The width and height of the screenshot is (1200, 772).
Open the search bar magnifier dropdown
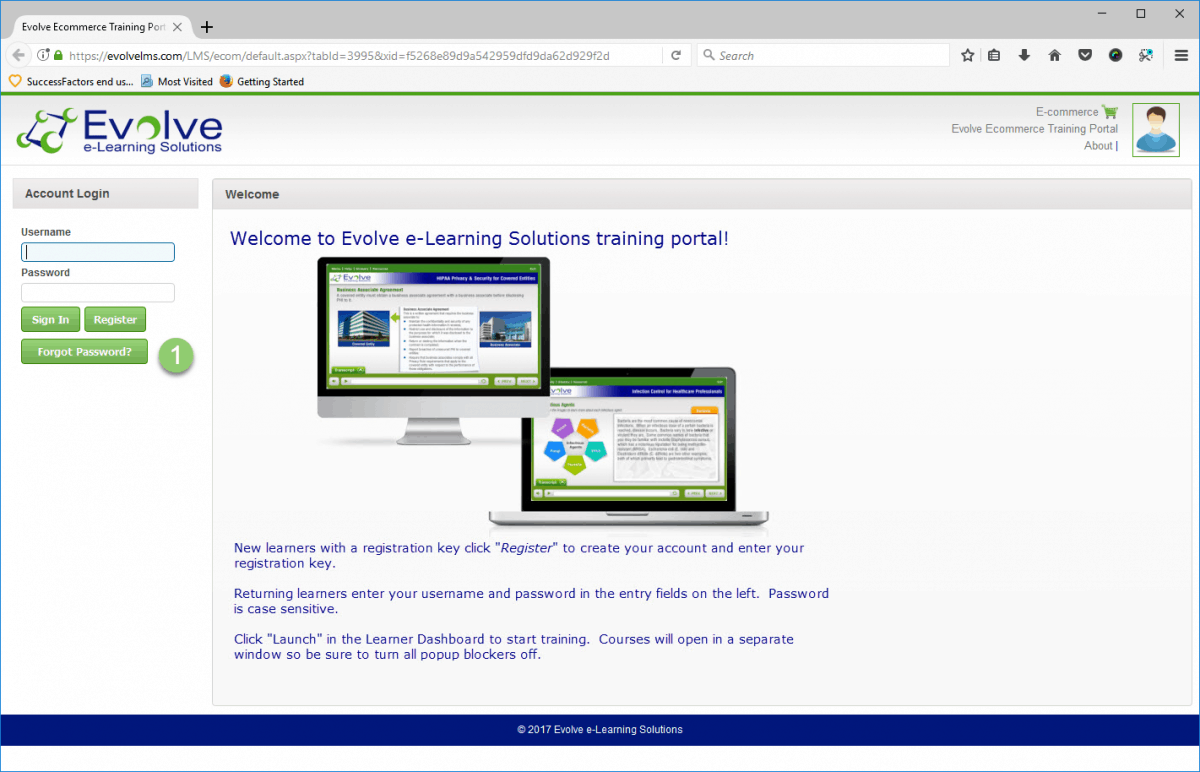pyautogui.click(x=708, y=55)
